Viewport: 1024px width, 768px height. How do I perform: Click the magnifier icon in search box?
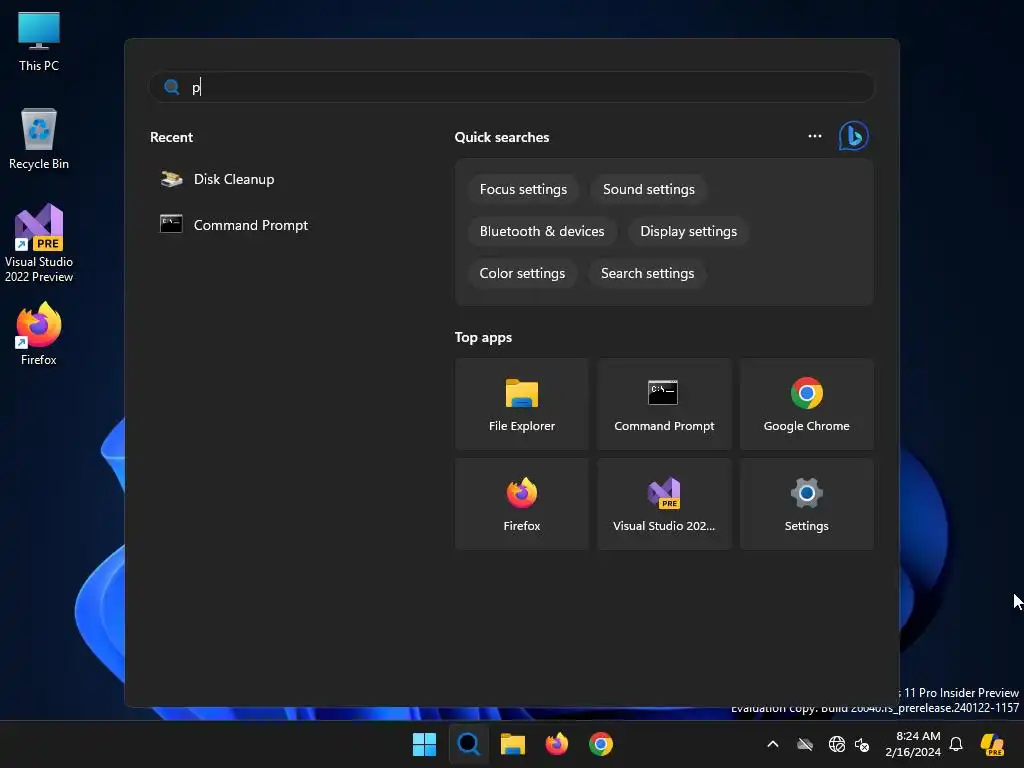[172, 87]
